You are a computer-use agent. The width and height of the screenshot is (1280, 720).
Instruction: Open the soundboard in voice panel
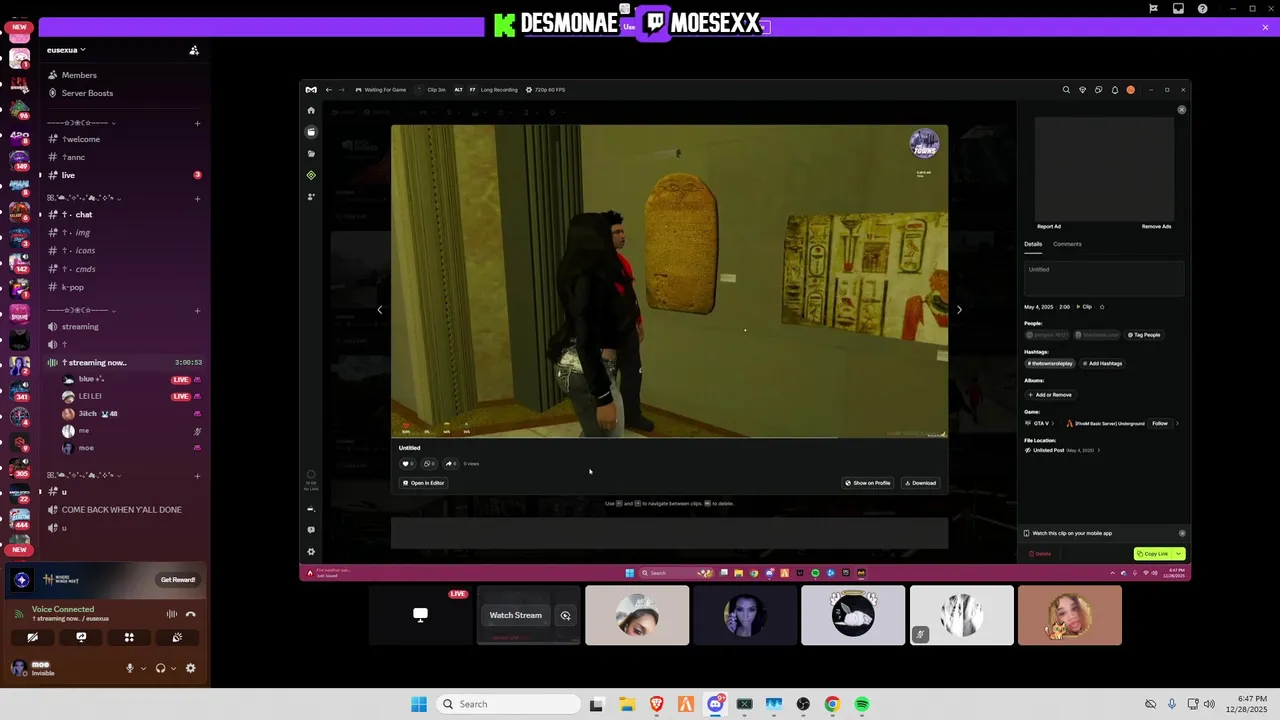click(177, 637)
